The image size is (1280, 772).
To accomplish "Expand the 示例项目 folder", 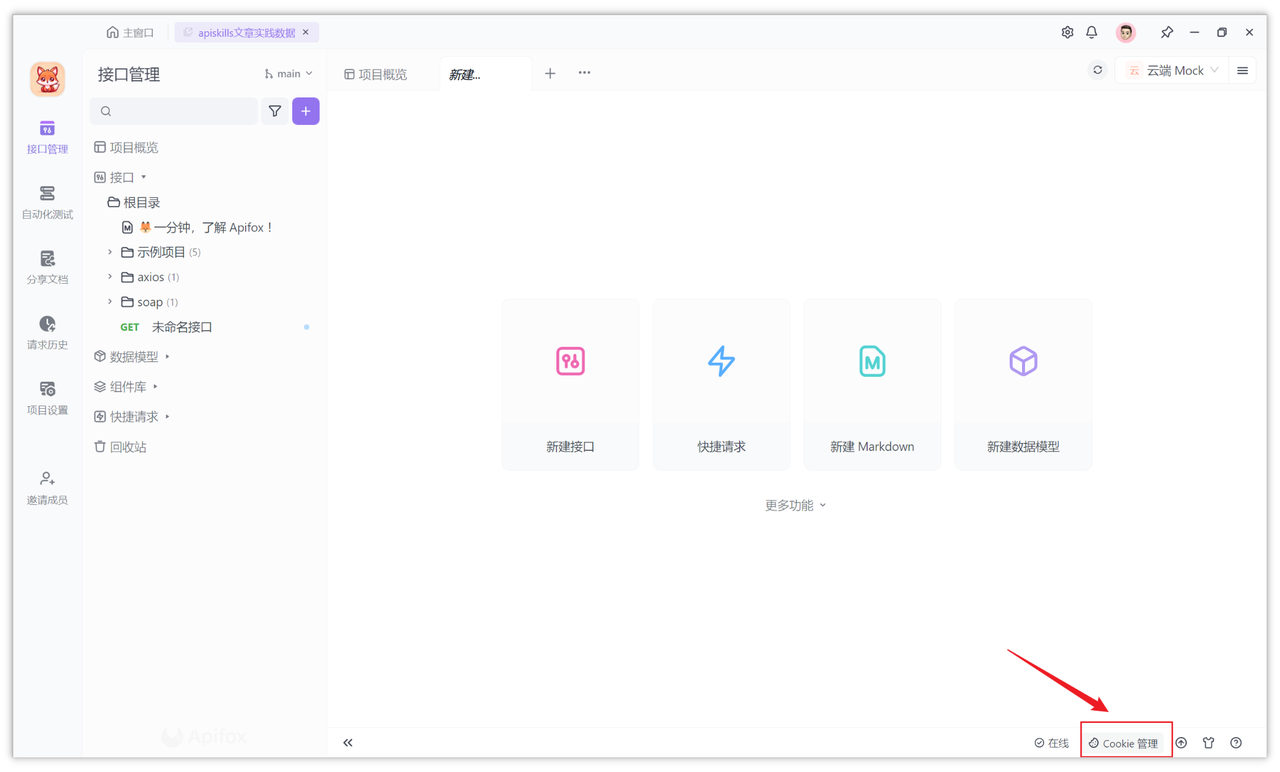I will [x=110, y=252].
